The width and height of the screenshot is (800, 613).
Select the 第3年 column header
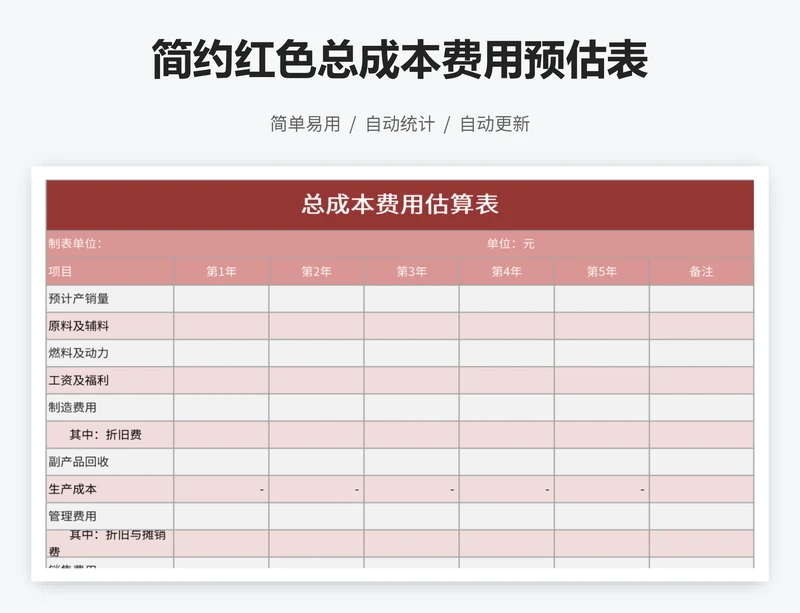(411, 271)
